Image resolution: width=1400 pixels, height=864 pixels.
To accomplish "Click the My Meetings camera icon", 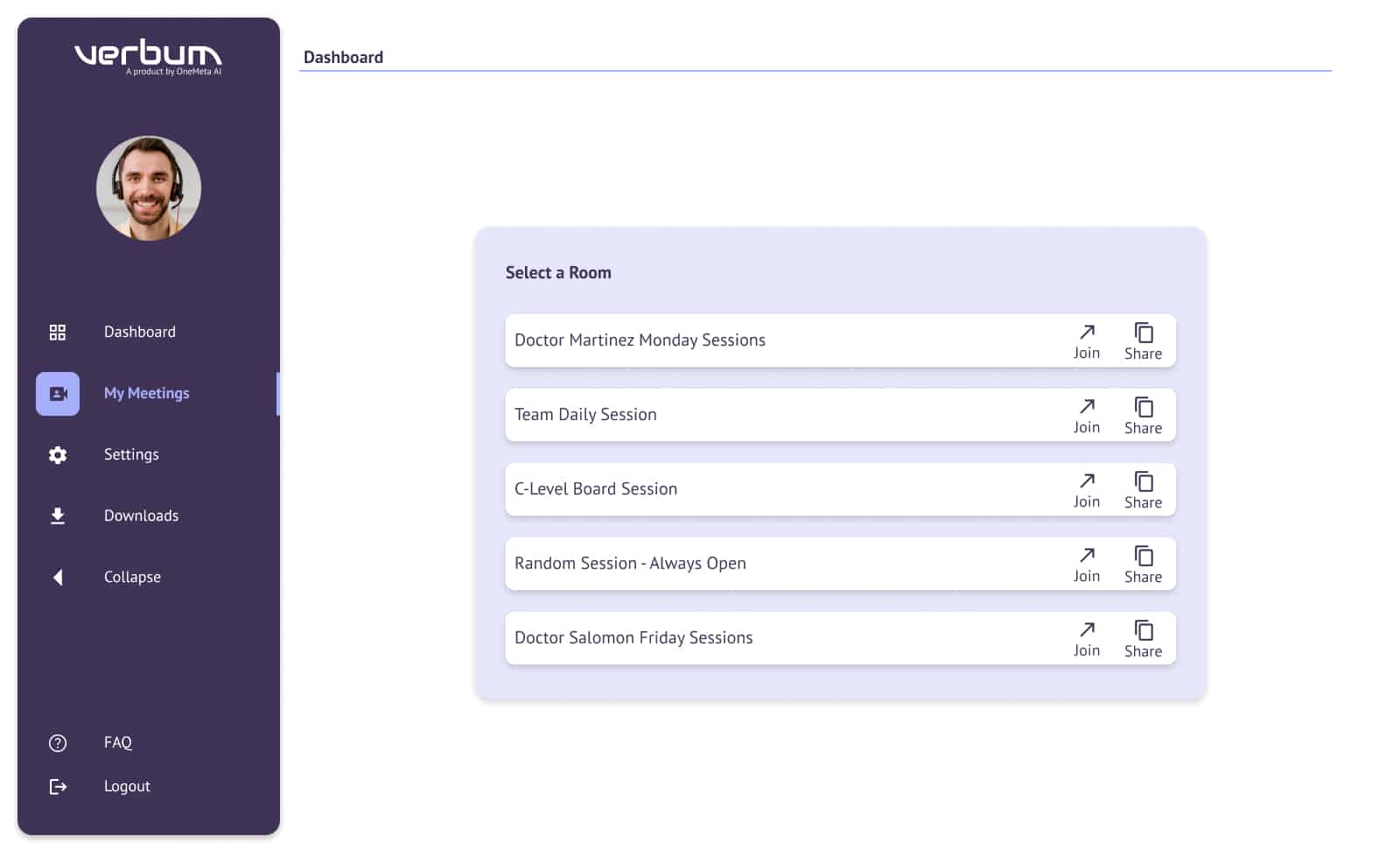I will point(58,394).
